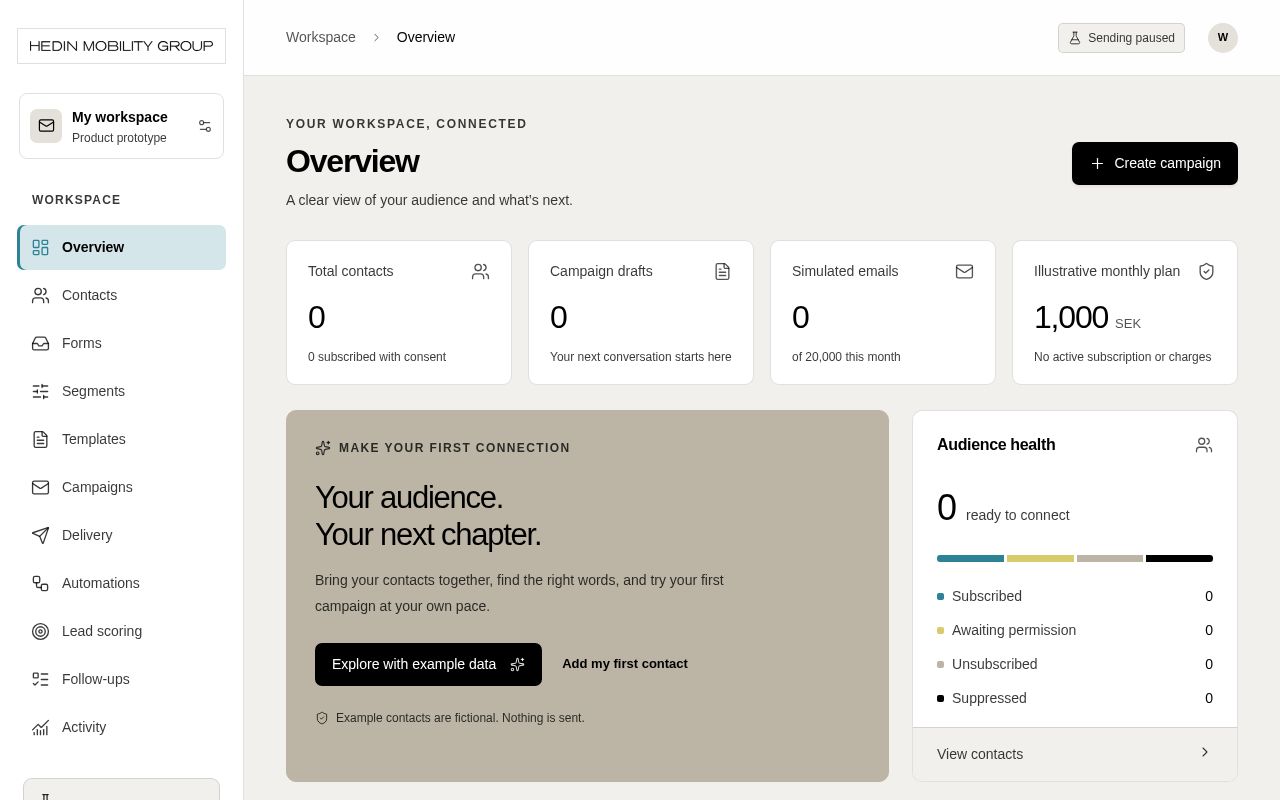
Task: Click the Simulated emails envelope icon
Action: (x=965, y=271)
